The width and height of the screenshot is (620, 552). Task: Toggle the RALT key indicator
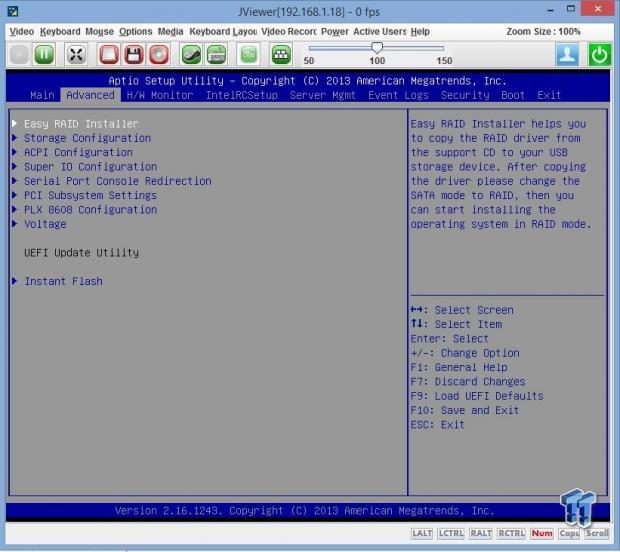[481, 533]
